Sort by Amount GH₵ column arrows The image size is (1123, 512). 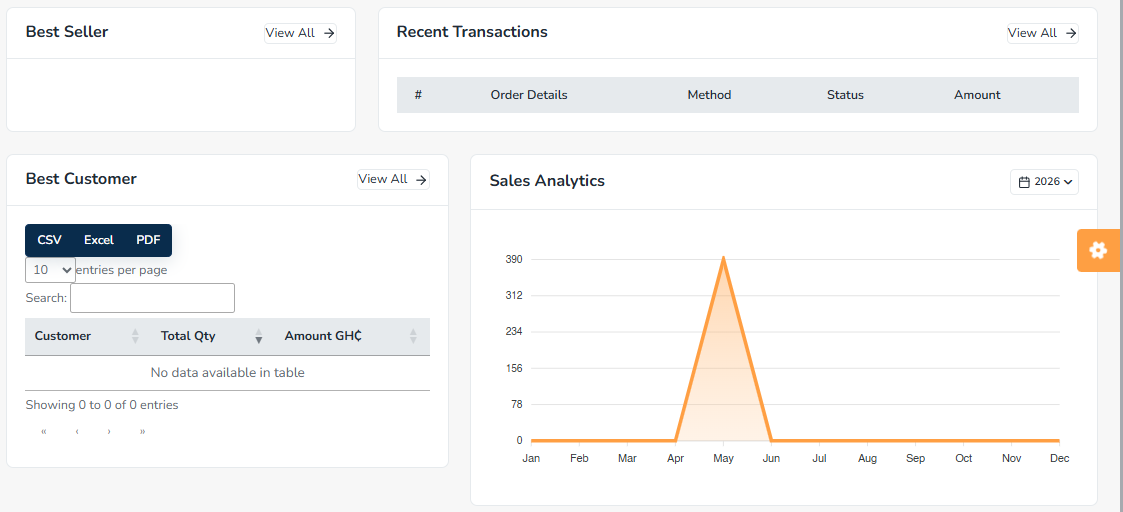(x=413, y=336)
